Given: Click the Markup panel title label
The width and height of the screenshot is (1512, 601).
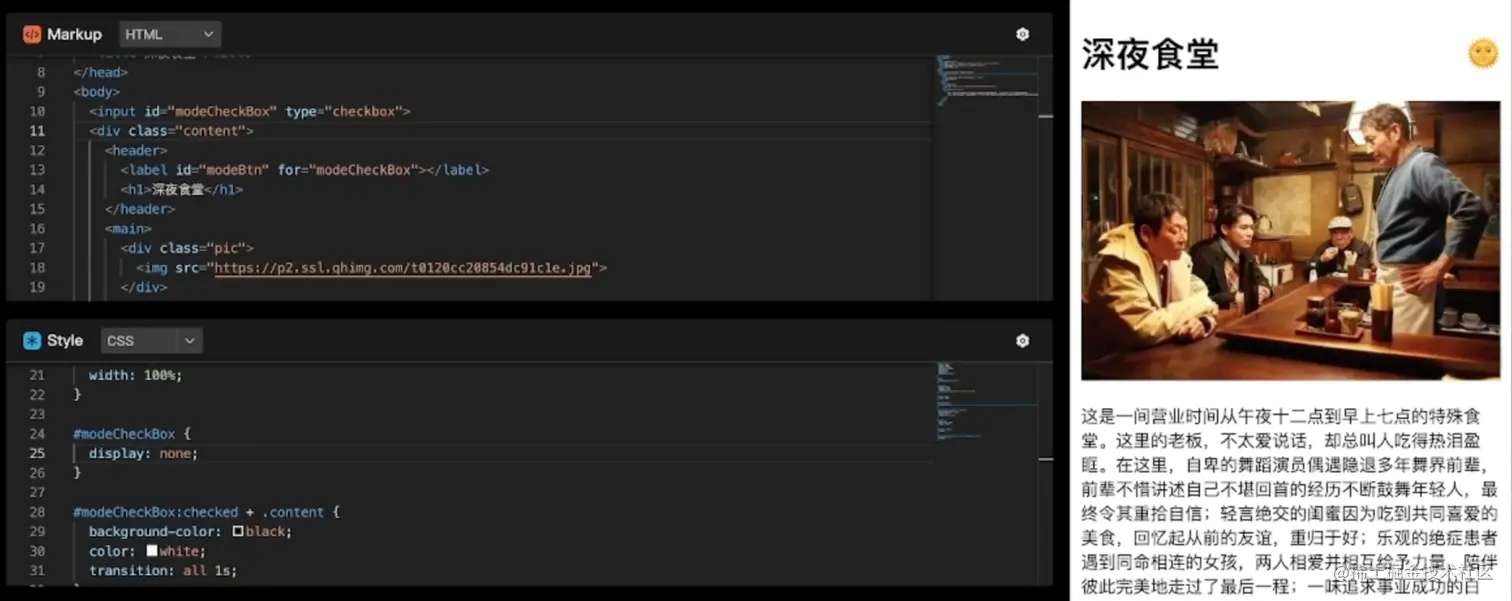Looking at the screenshot, I should coord(74,34).
